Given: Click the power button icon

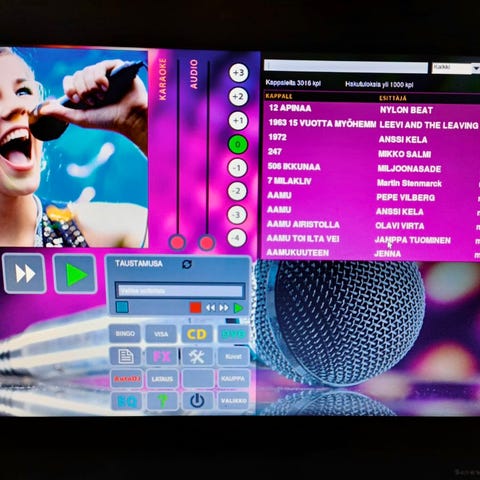Looking at the screenshot, I should point(197,401).
